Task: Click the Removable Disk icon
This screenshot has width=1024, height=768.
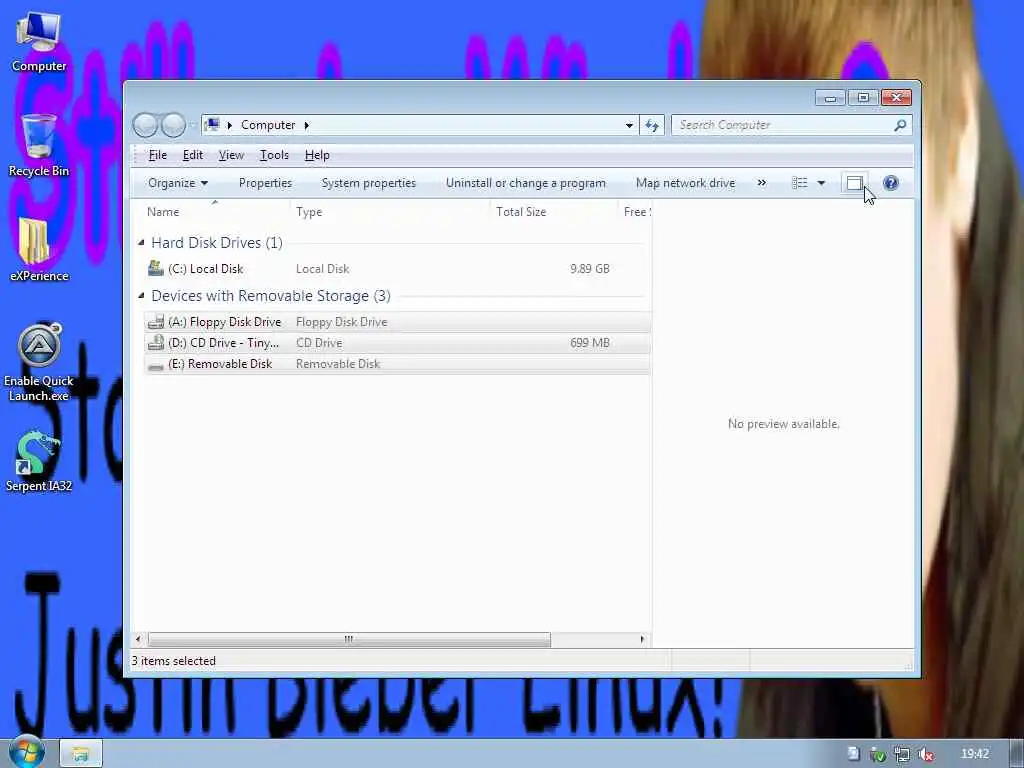Action: point(155,364)
